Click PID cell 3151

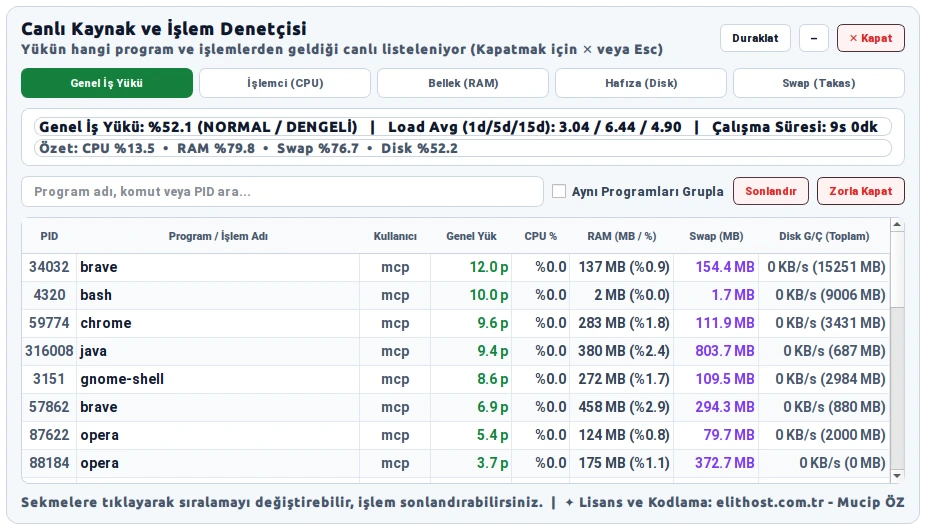pyautogui.click(x=49, y=379)
